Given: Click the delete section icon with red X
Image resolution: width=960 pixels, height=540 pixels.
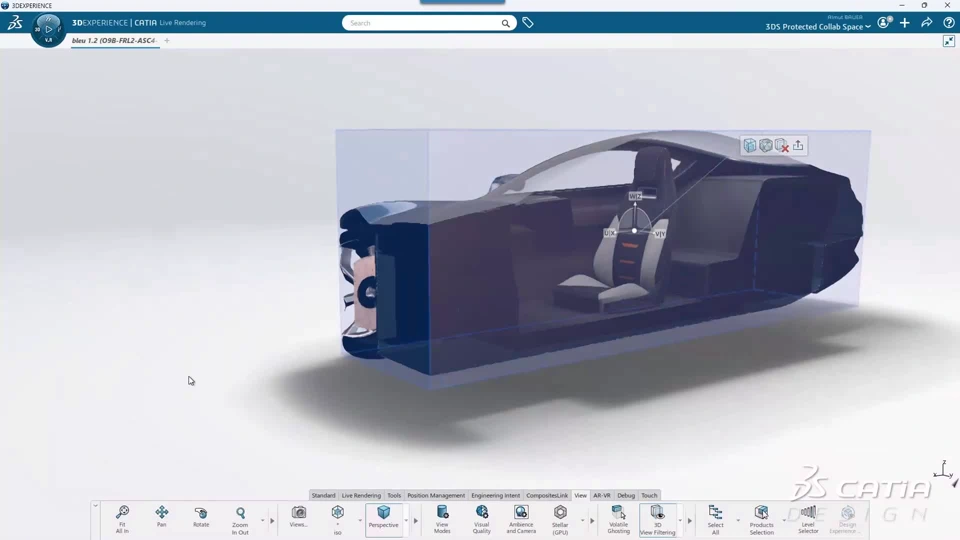Looking at the screenshot, I should (x=781, y=145).
